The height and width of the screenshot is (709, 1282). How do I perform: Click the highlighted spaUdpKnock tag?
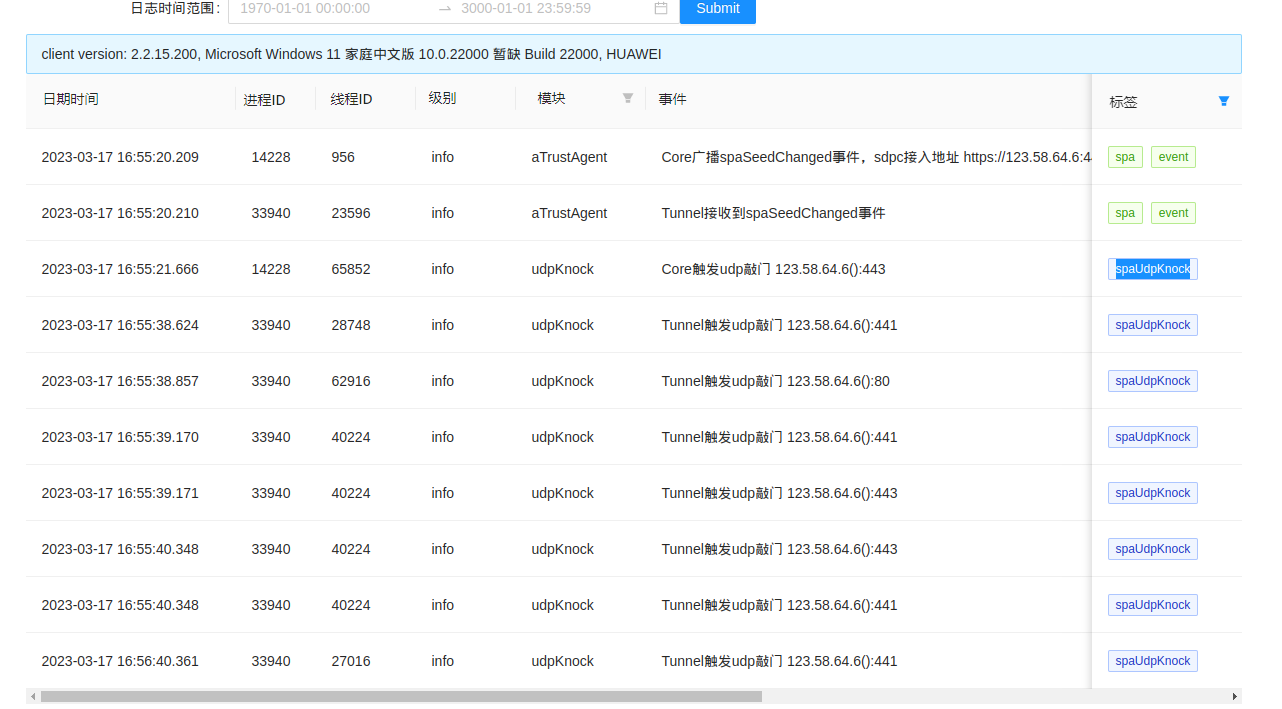tap(1152, 269)
